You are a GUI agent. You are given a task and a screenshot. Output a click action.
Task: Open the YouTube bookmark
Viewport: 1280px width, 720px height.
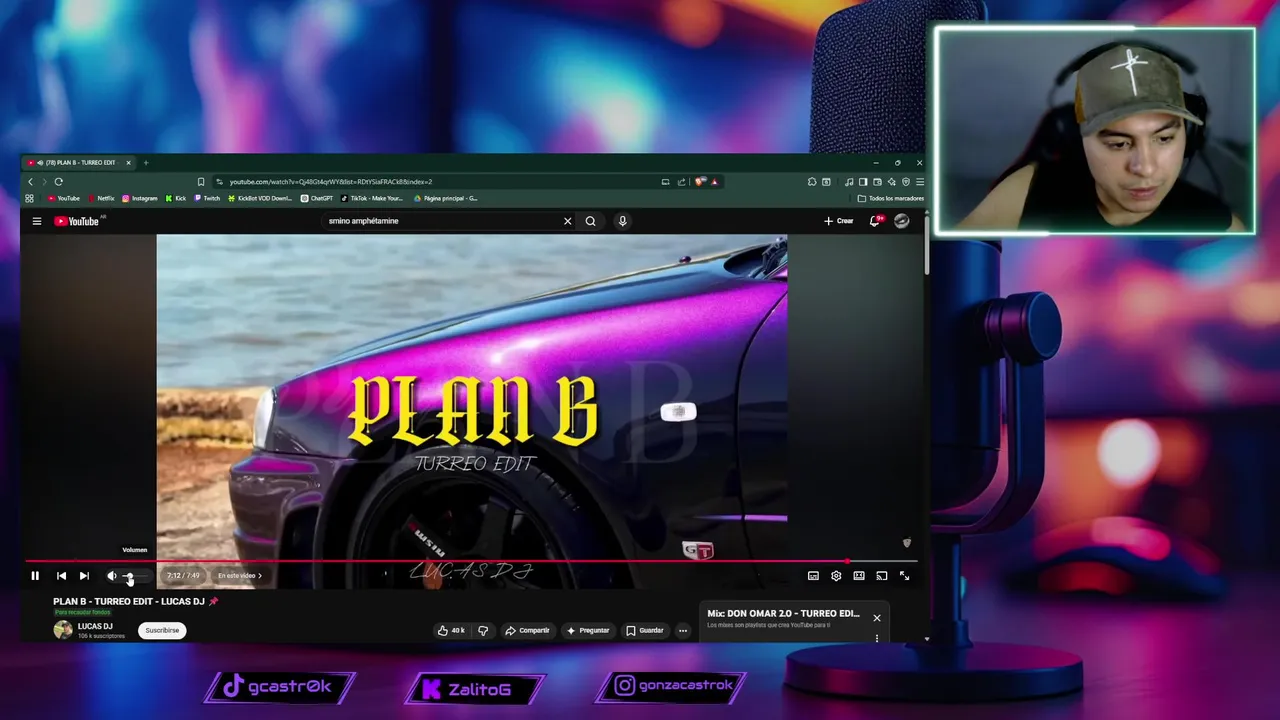pyautogui.click(x=64, y=198)
